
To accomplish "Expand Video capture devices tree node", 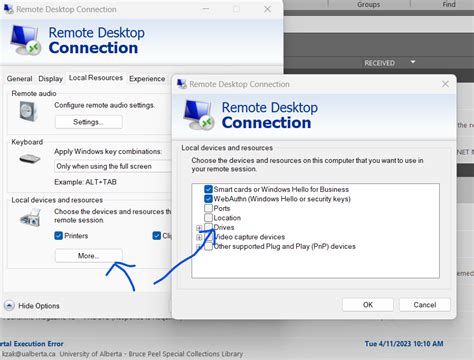I will 199,237.
